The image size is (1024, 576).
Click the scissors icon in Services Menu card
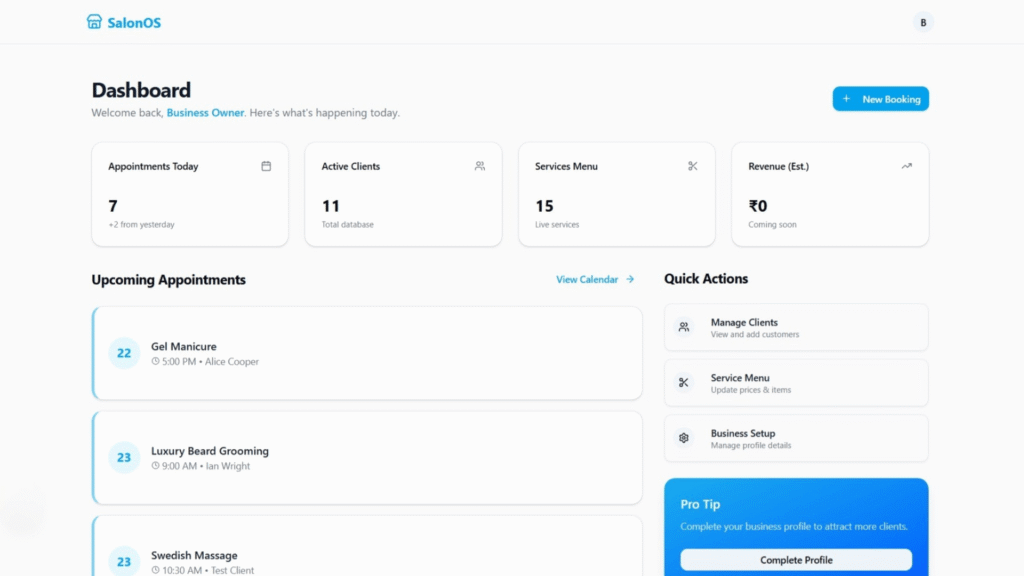pyautogui.click(x=693, y=166)
